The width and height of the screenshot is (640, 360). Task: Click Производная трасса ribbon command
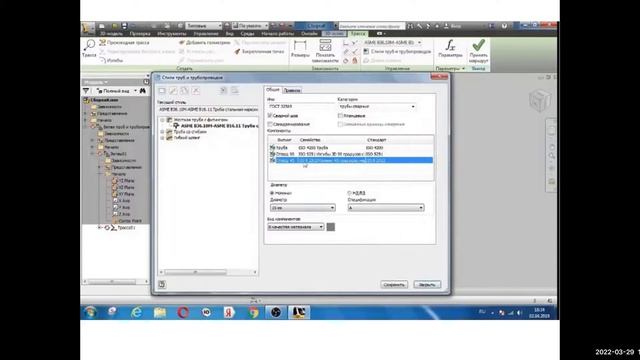tap(124, 42)
